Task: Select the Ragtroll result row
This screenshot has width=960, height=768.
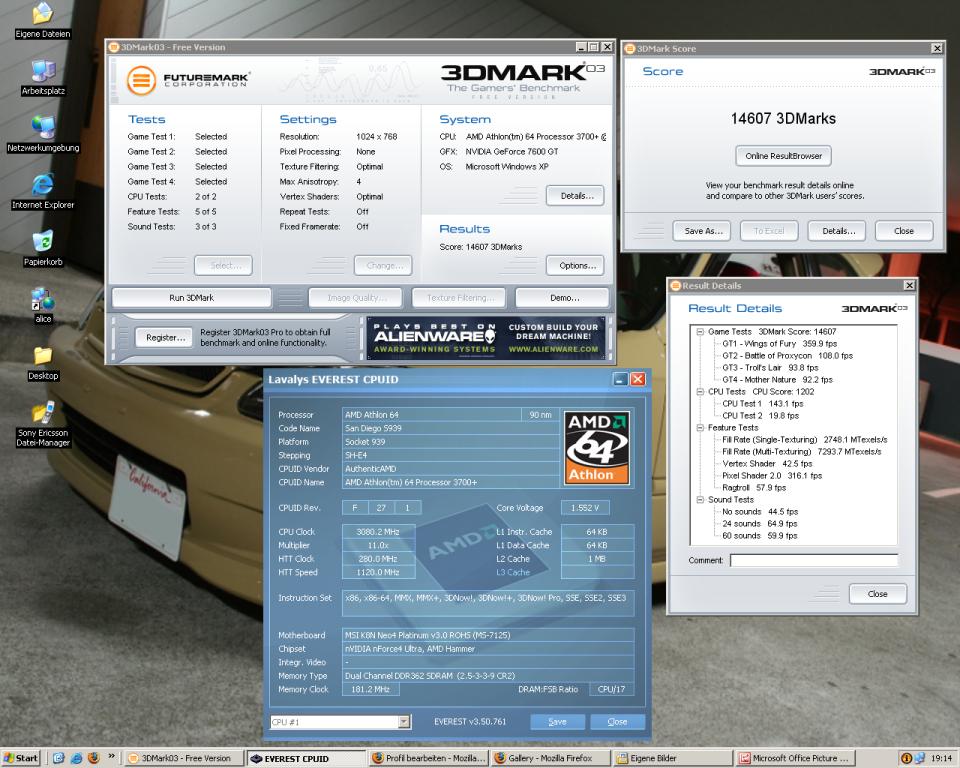Action: coord(754,488)
